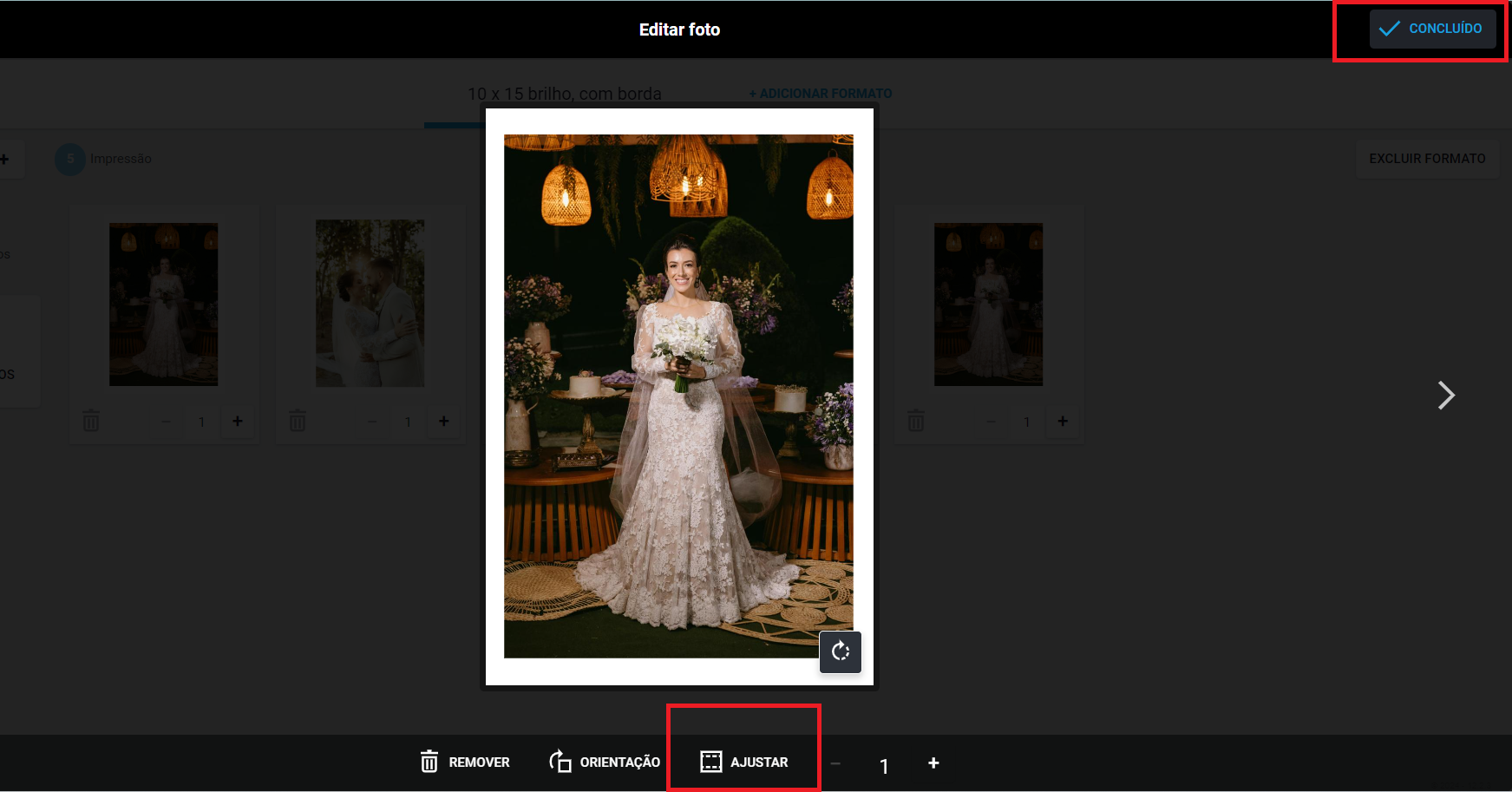The image size is (1512, 792).
Task: Click the rotate photo icon on preview
Action: (841, 651)
